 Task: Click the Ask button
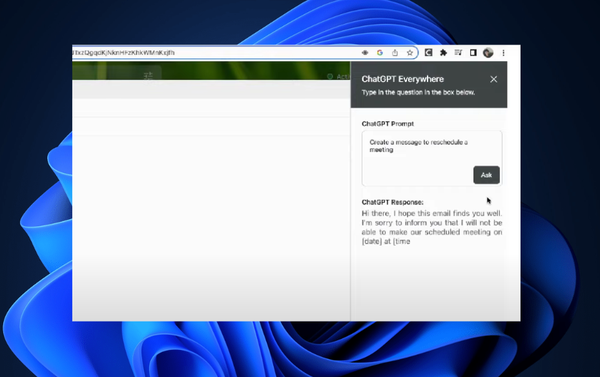(x=486, y=175)
